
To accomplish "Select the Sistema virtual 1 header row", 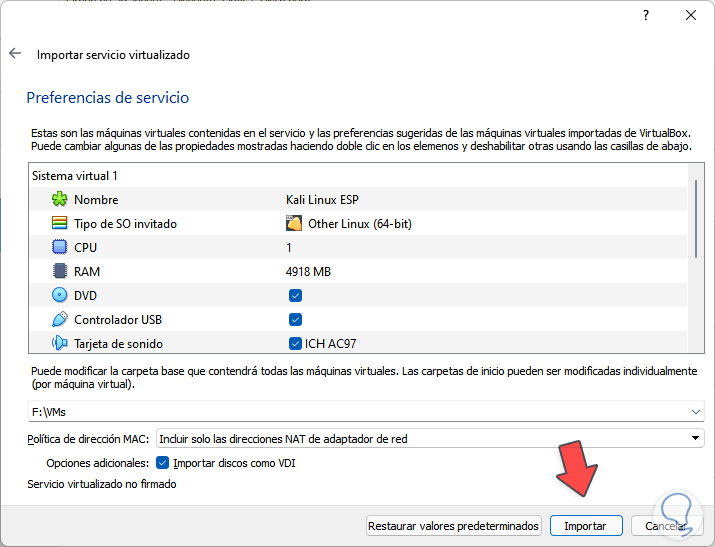I will pyautogui.click(x=358, y=175).
